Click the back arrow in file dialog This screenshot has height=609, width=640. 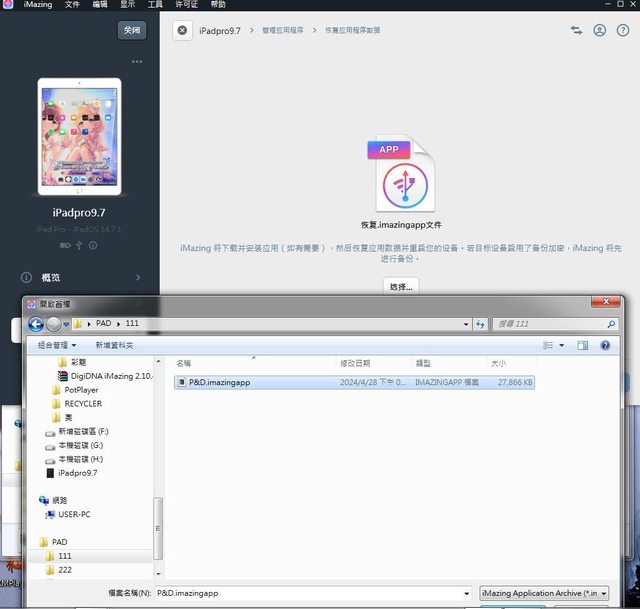tap(37, 324)
